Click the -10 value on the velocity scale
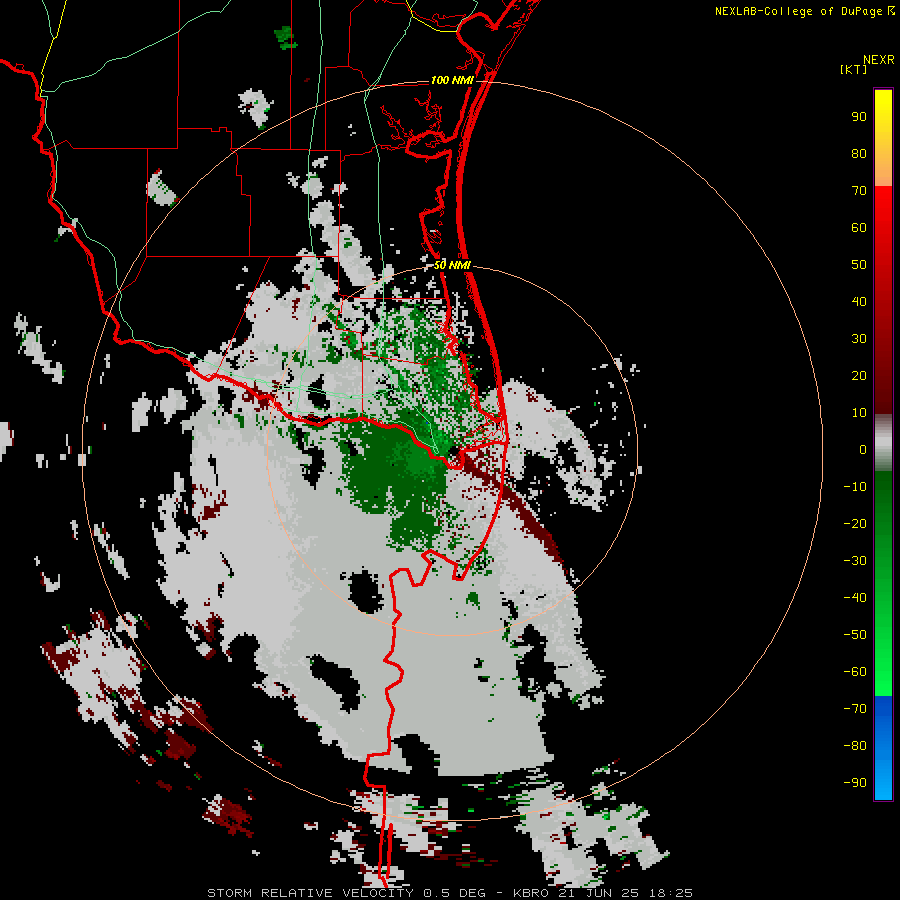900x900 pixels. point(855,487)
